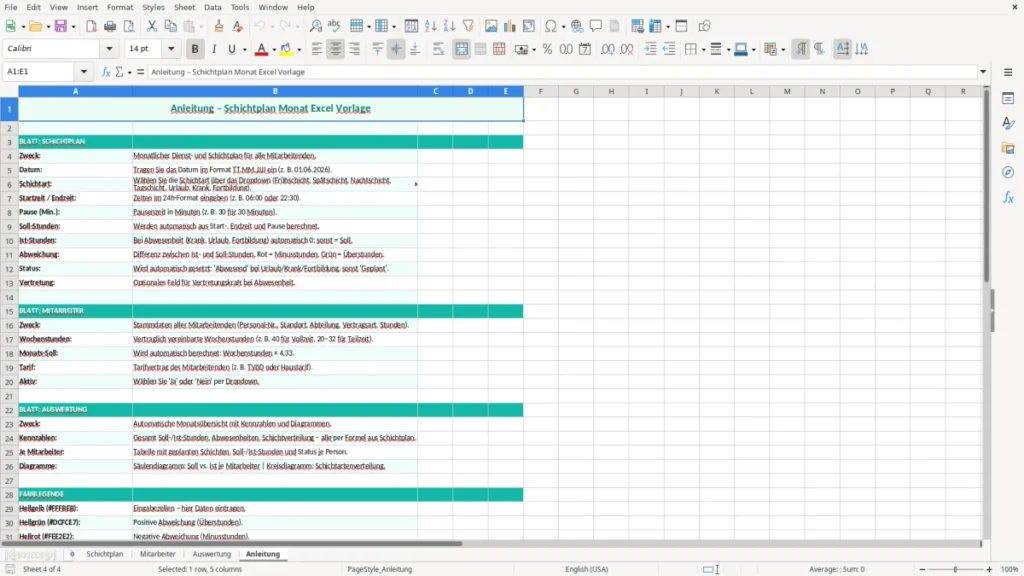
Task: Toggle Wrap Text
Action: (x=439, y=49)
